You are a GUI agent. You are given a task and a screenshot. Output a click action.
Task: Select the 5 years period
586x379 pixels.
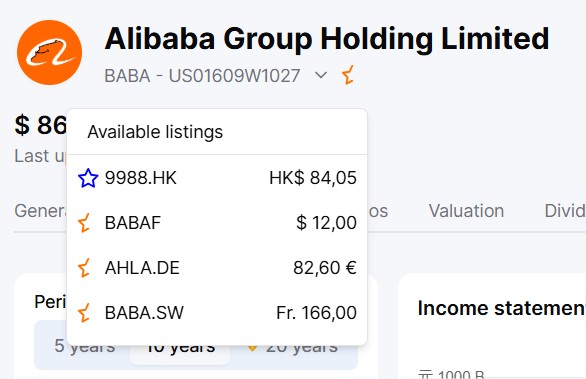pyautogui.click(x=84, y=346)
